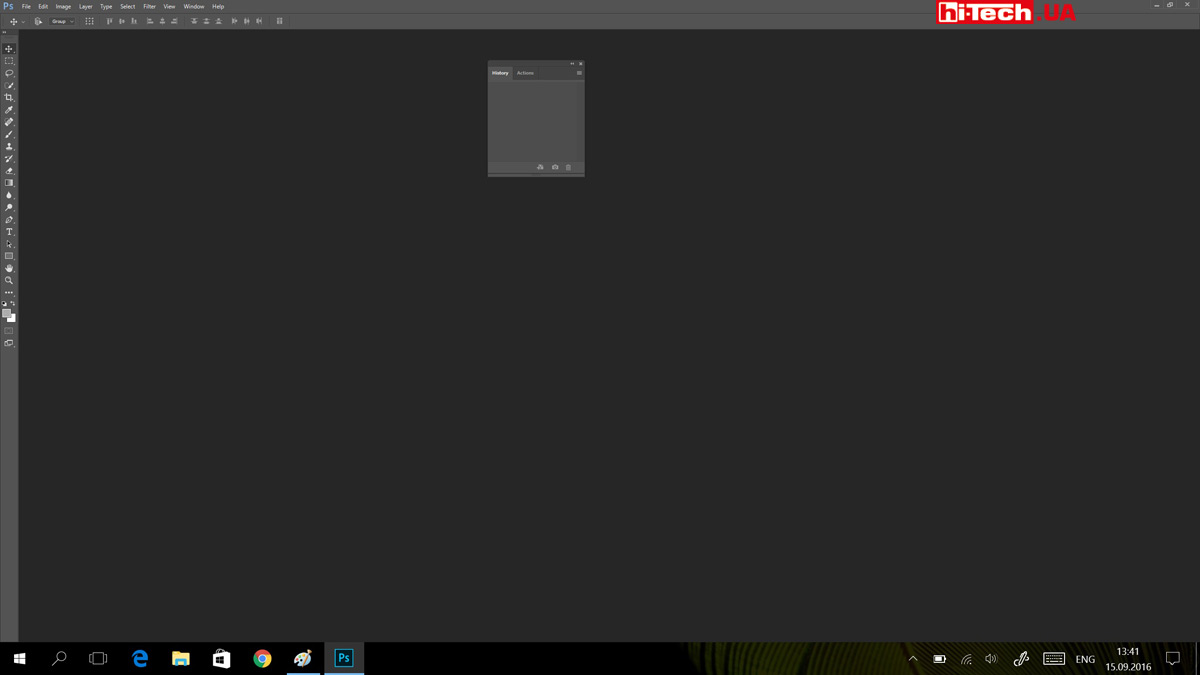Screen dimensions: 1200x675
Task: Open the Select menu
Action: [x=128, y=6]
